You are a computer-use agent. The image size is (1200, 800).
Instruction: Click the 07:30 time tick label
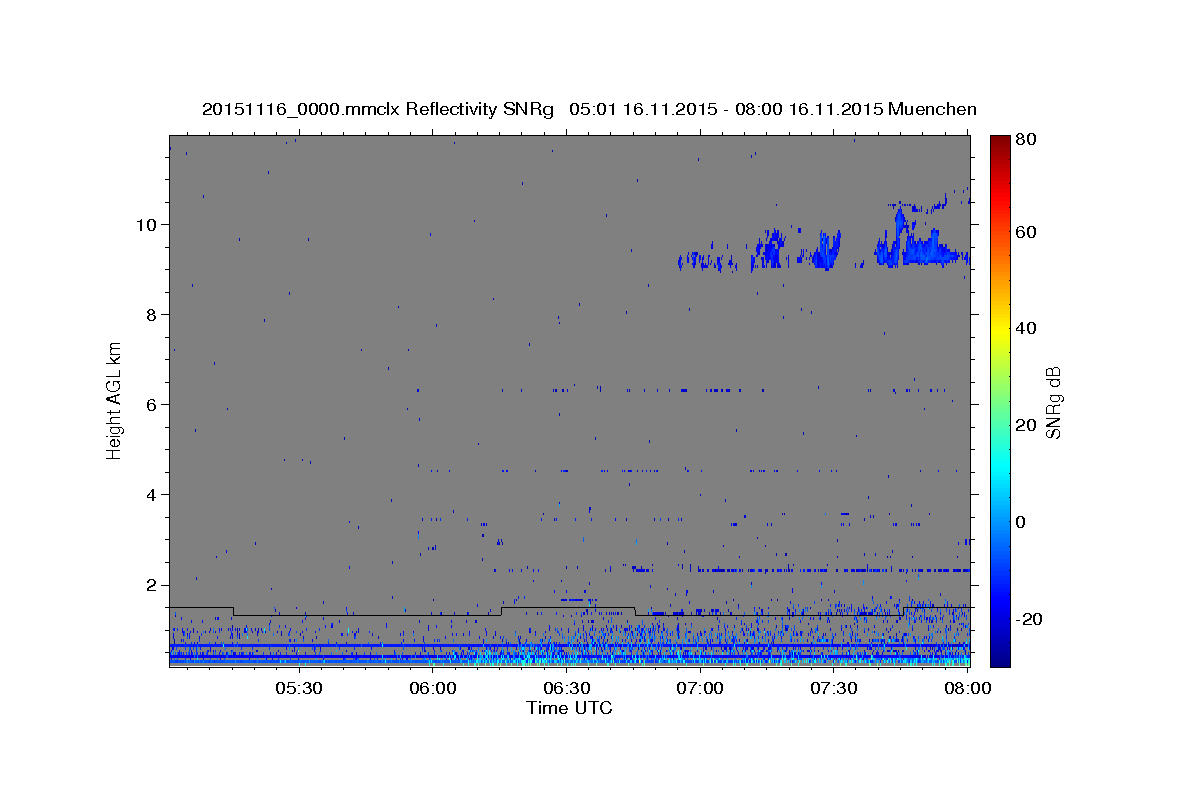coord(834,688)
